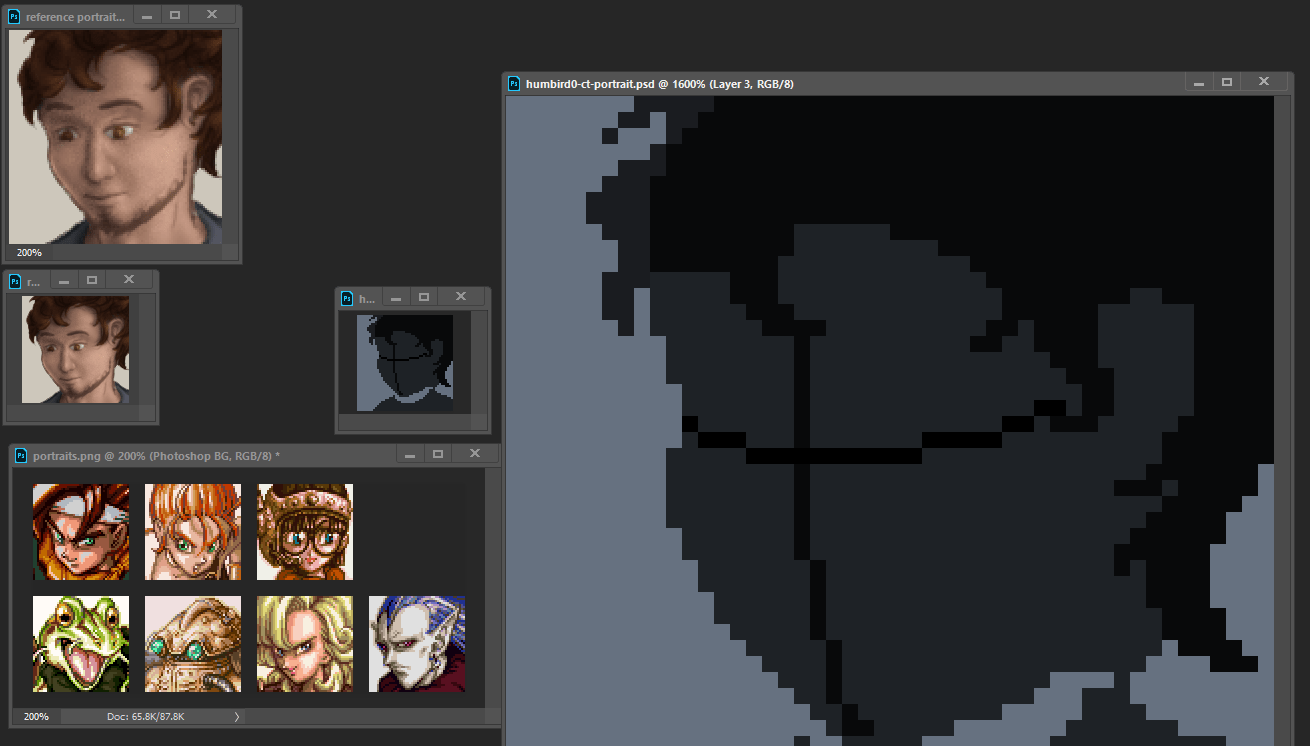The image size is (1310, 746).
Task: Close the reference portrait window
Action: 212,16
